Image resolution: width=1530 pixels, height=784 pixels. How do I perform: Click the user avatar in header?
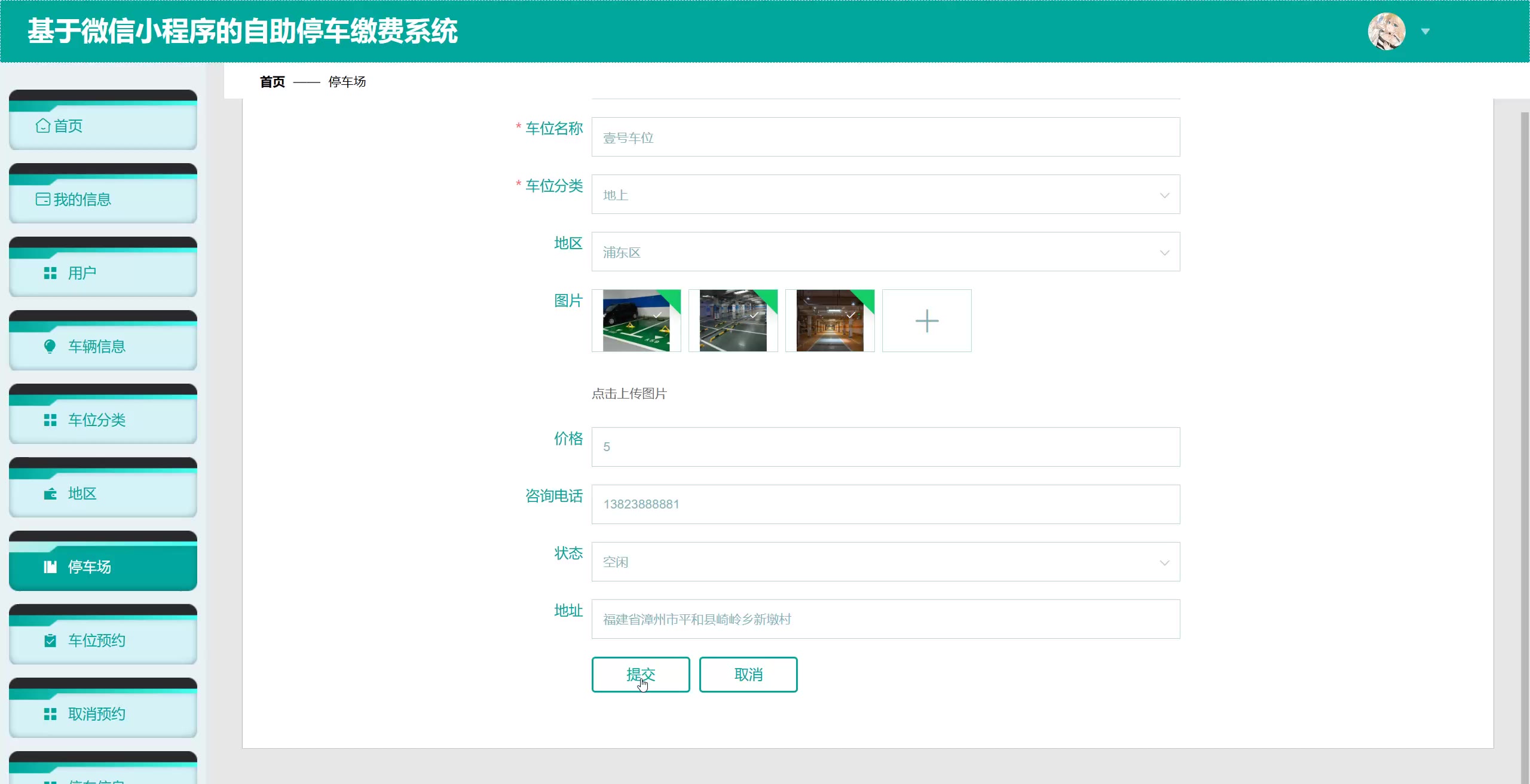point(1386,31)
